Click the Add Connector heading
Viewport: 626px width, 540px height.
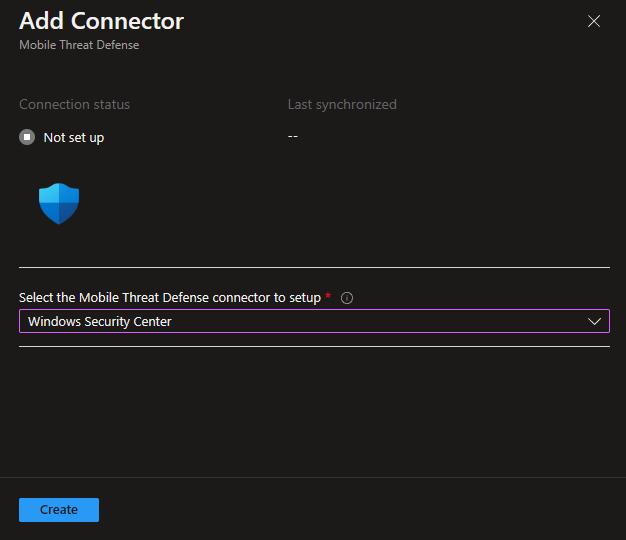(x=101, y=20)
